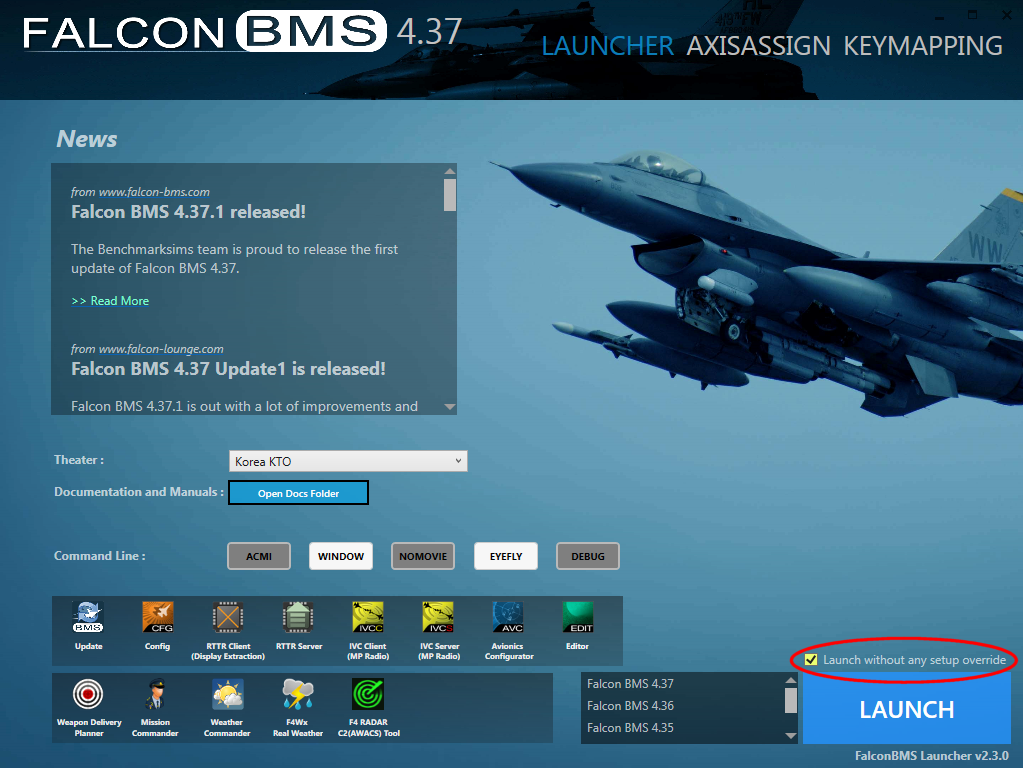Toggle the DEBUG command line option
This screenshot has width=1023, height=768.
point(587,556)
